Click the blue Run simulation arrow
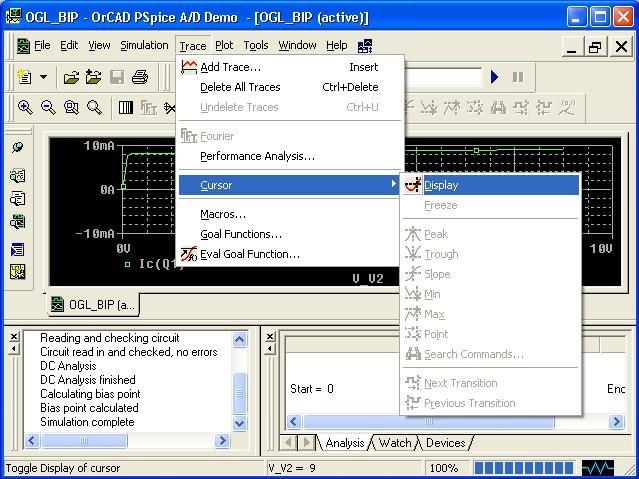 point(494,77)
